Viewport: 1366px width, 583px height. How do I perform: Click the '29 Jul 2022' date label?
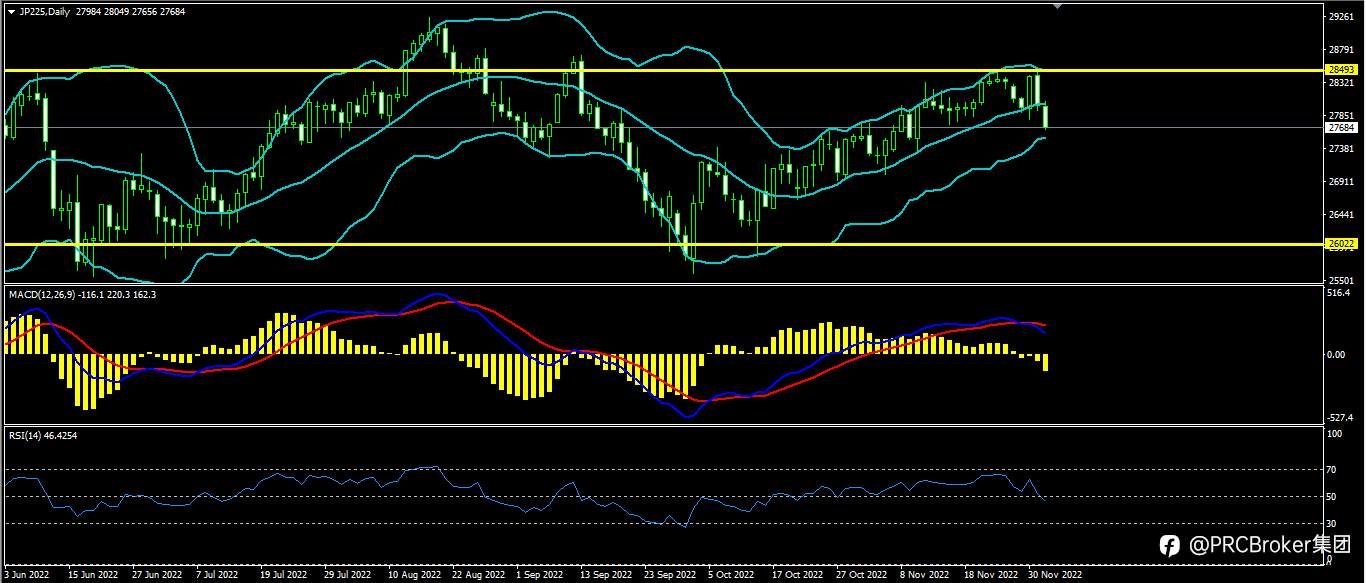click(x=347, y=575)
